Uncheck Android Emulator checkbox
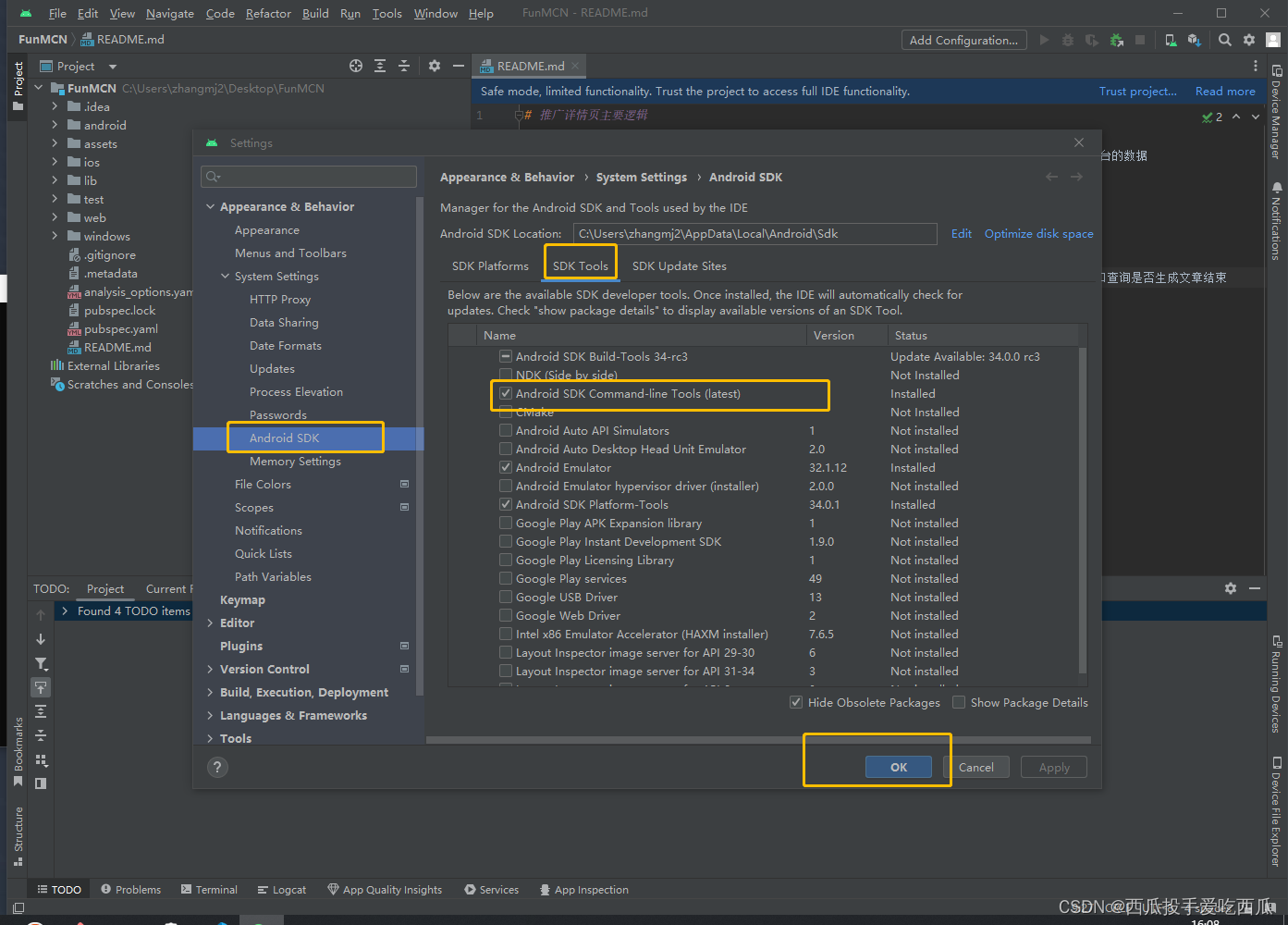This screenshot has width=1288, height=925. click(x=506, y=467)
